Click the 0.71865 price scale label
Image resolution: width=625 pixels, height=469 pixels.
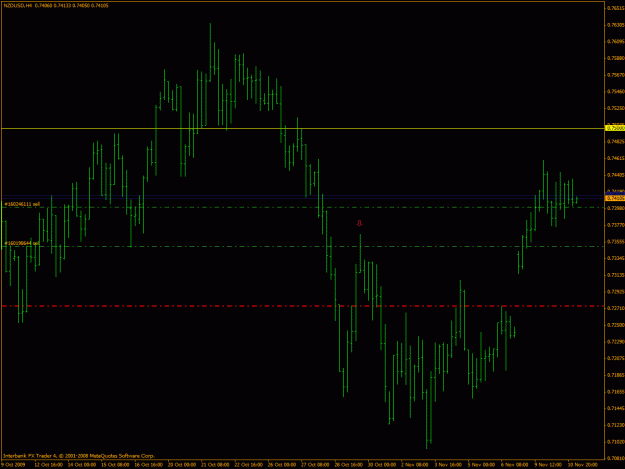coord(616,375)
